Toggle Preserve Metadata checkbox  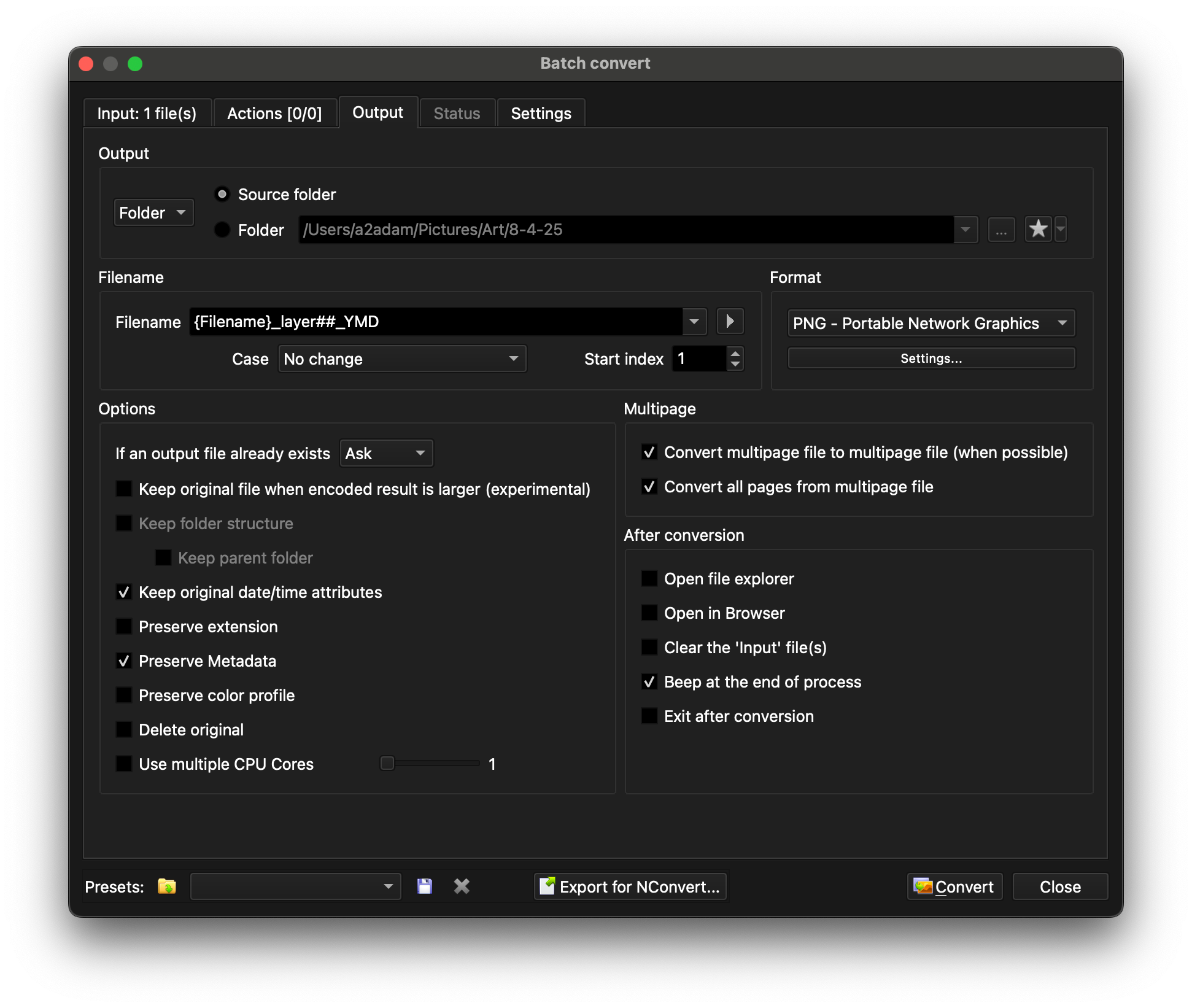tap(124, 661)
